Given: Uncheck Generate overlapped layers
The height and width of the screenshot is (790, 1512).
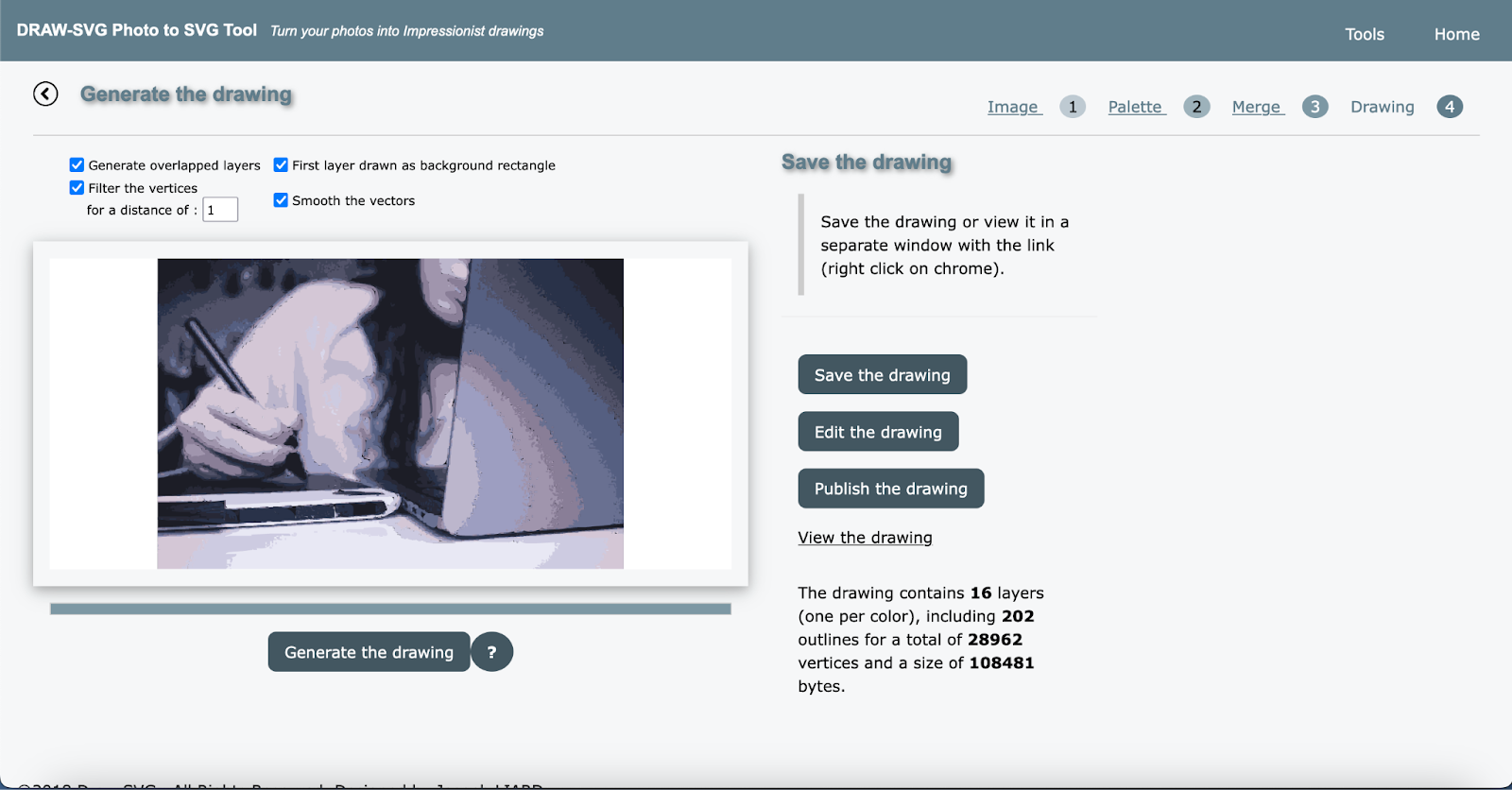Looking at the screenshot, I should coord(77,165).
